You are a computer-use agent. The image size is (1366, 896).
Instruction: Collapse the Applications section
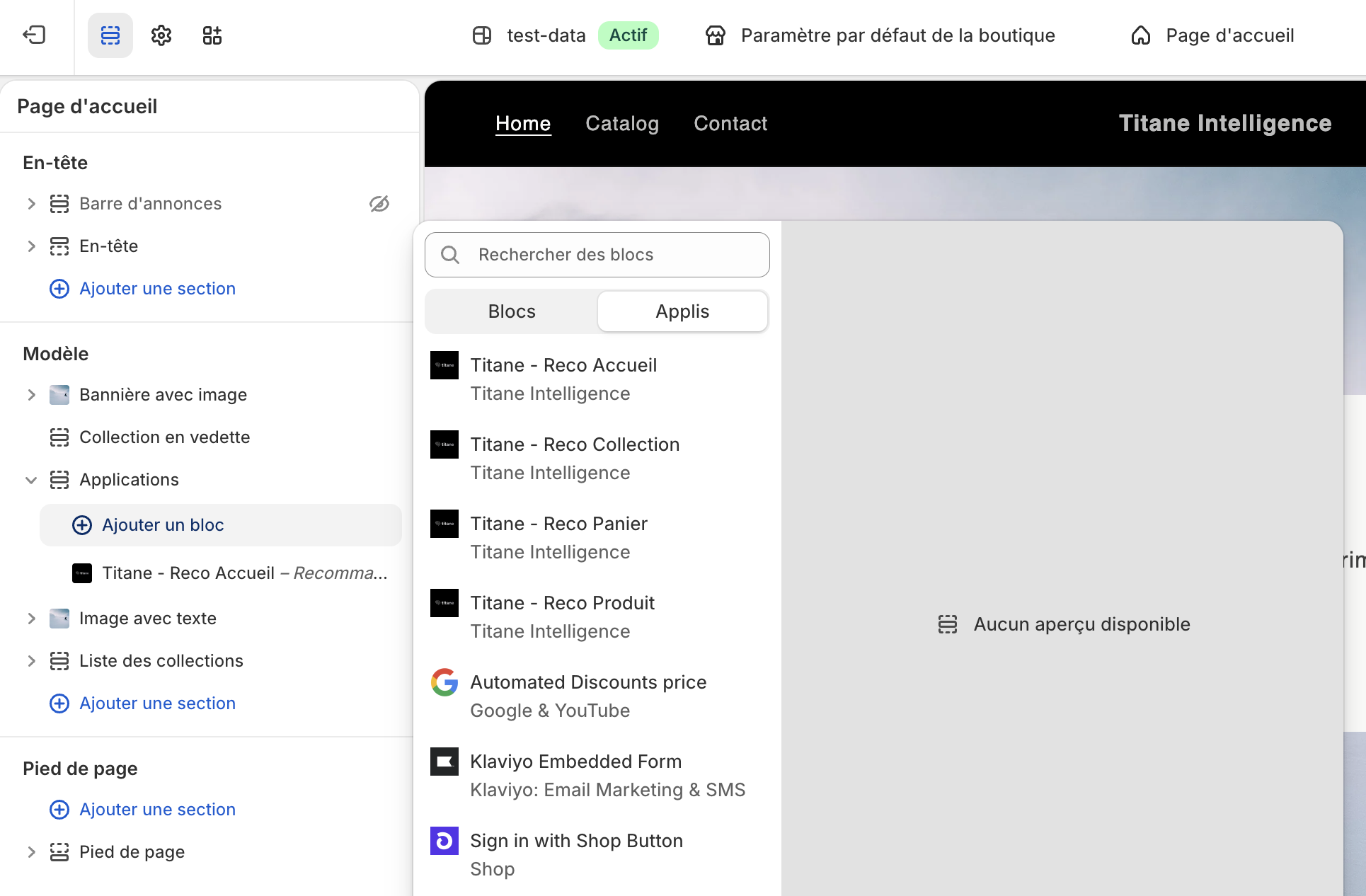[x=31, y=480]
